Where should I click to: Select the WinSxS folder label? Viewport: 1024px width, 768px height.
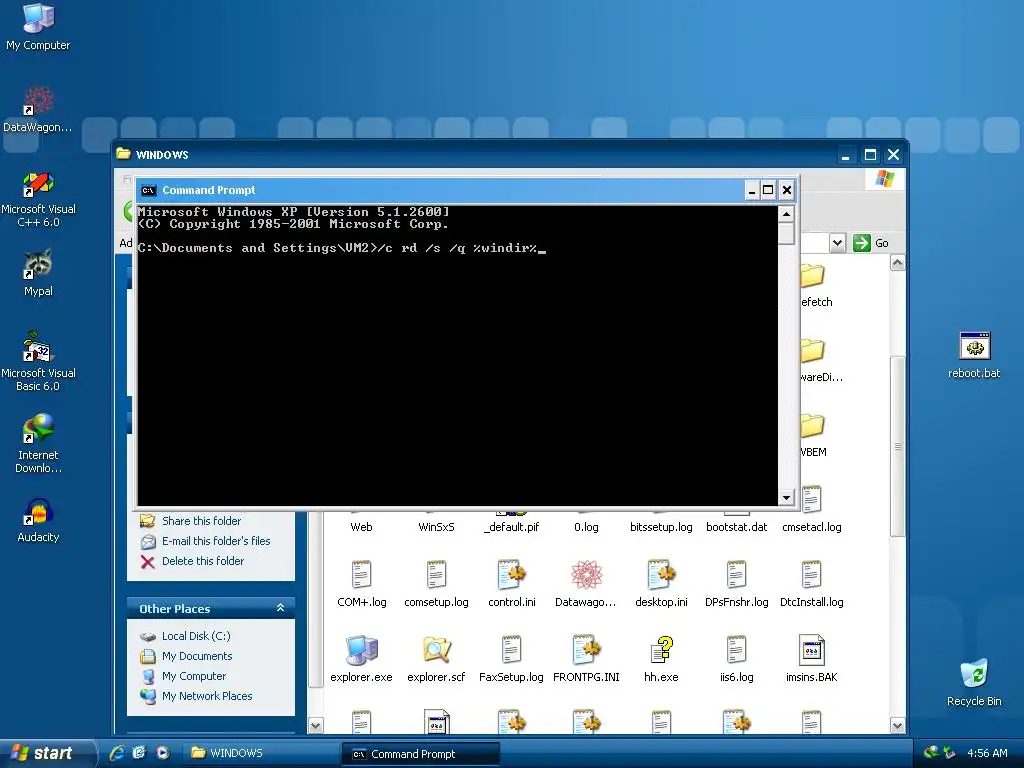pyautogui.click(x=436, y=527)
